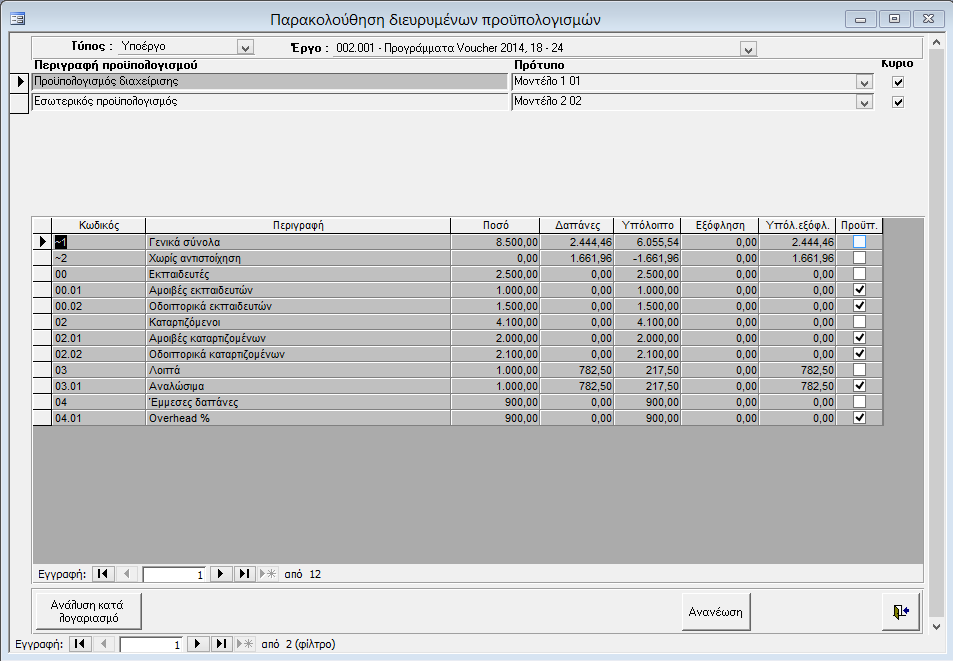Go to next record in inner grid navigator
This screenshot has height=661, width=953.
pos(222,574)
